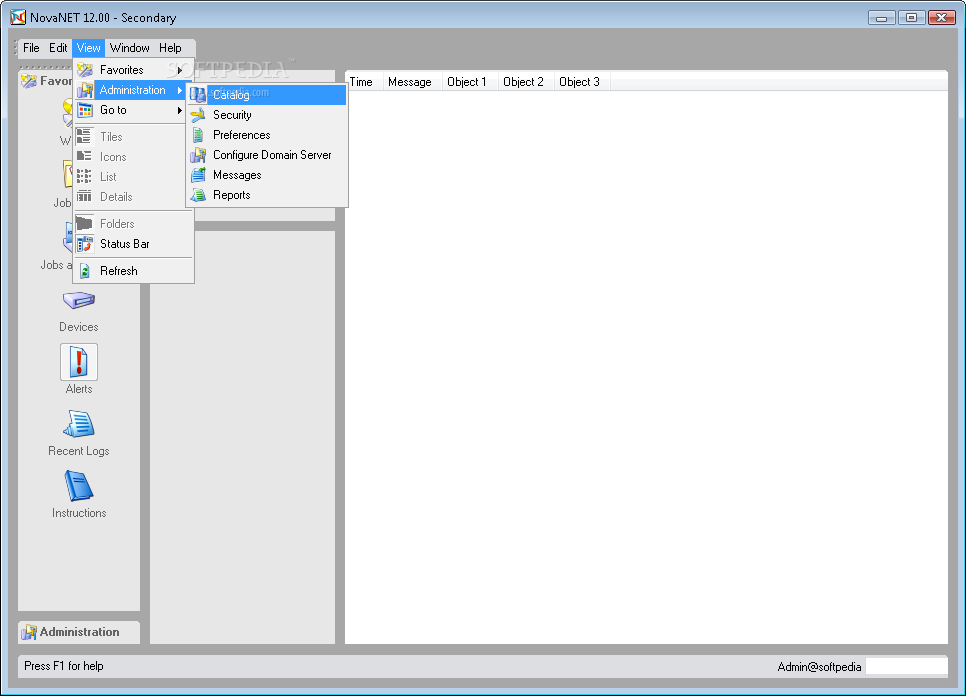Open the Help menu
966x696 pixels.
pyautogui.click(x=170, y=48)
